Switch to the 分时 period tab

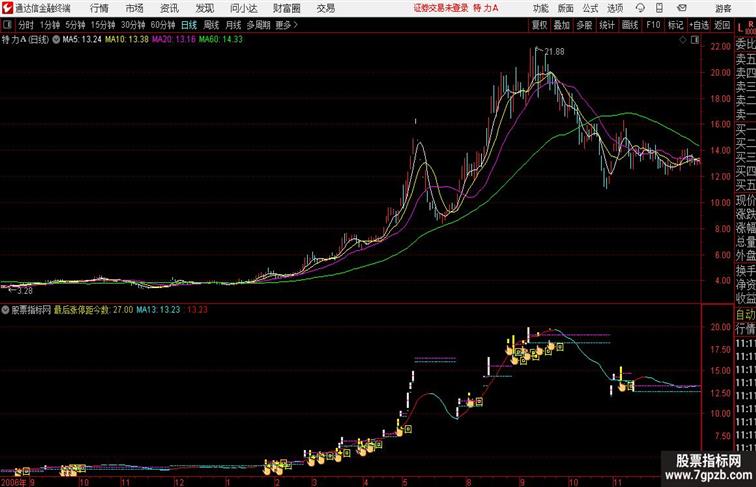coord(26,25)
